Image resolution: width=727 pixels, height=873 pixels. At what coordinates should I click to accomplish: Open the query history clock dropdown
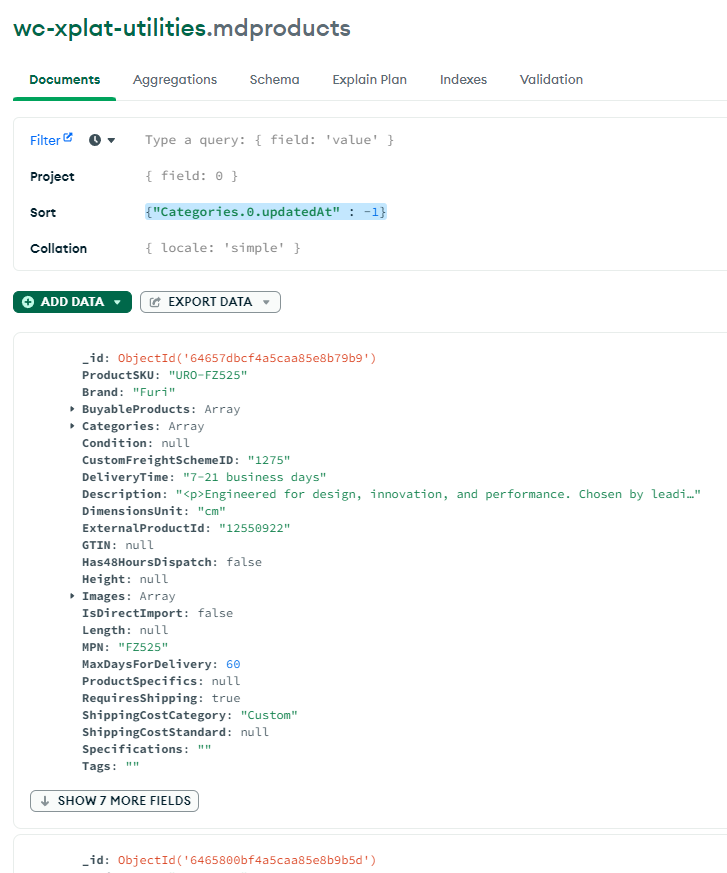coord(95,140)
